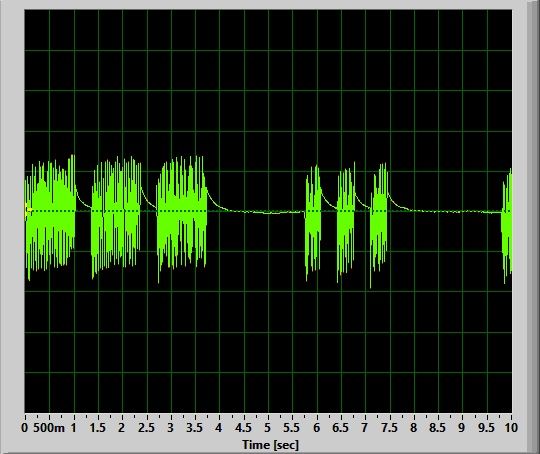Click the 5.5 time axis label

click(x=292, y=428)
